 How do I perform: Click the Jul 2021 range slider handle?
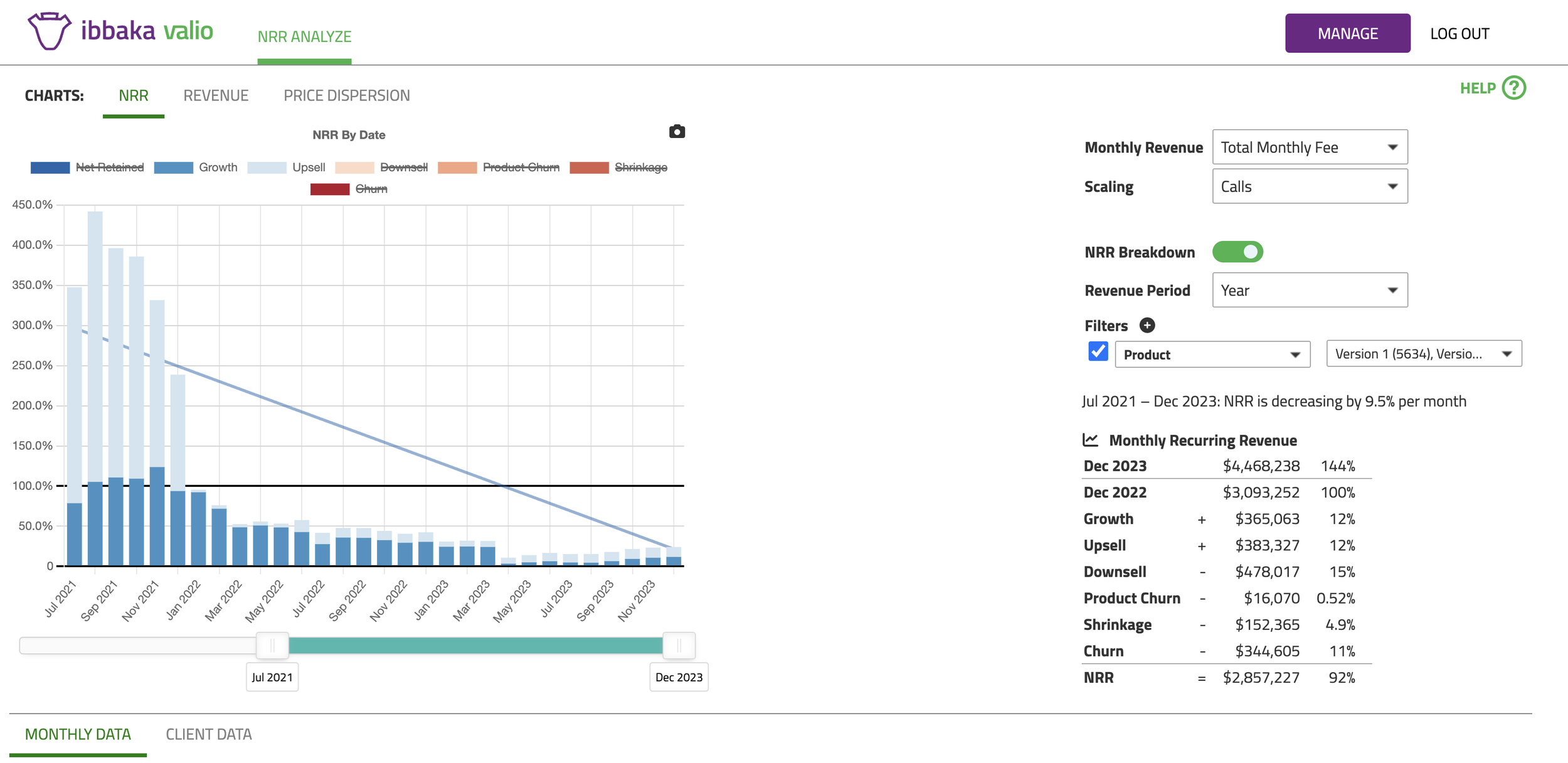coord(272,646)
